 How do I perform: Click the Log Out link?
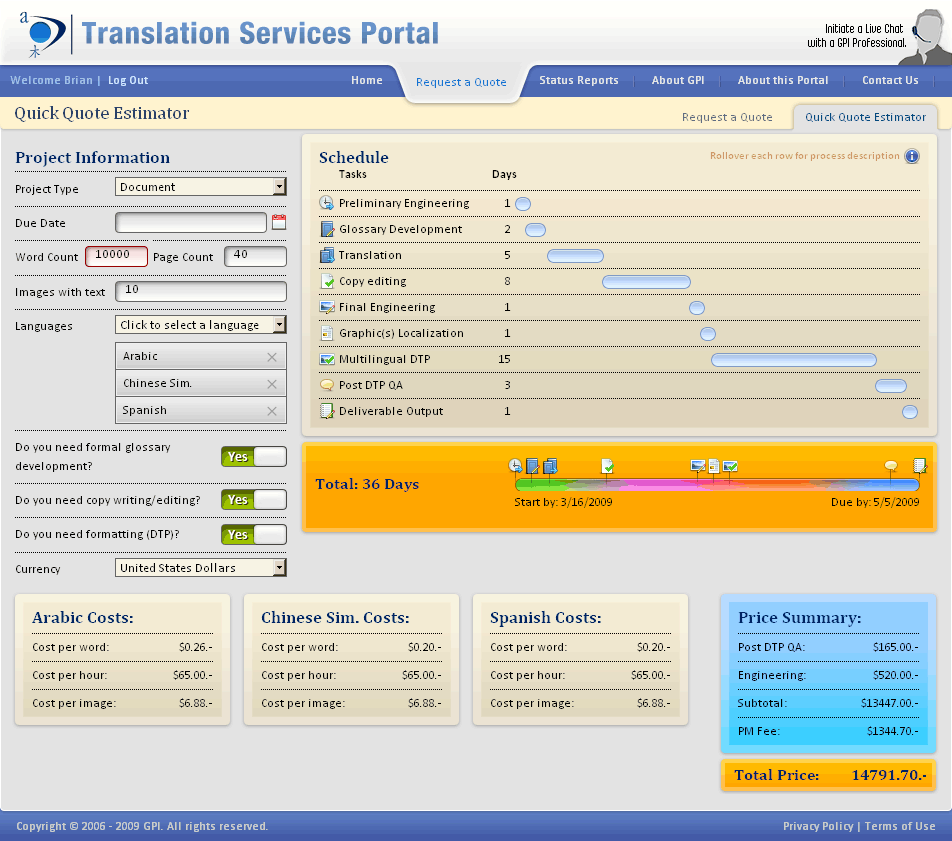tap(128, 81)
